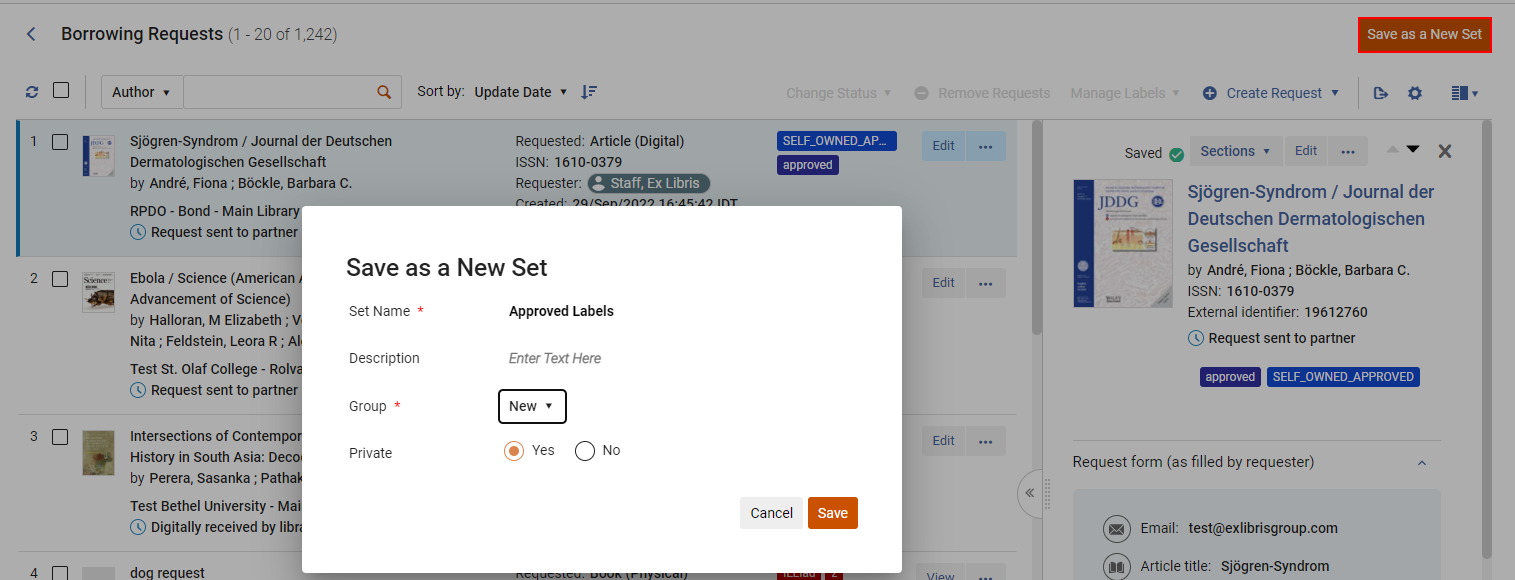This screenshot has height=580, width=1515.
Task: Open more actions in details panel
Action: pos(1347,151)
